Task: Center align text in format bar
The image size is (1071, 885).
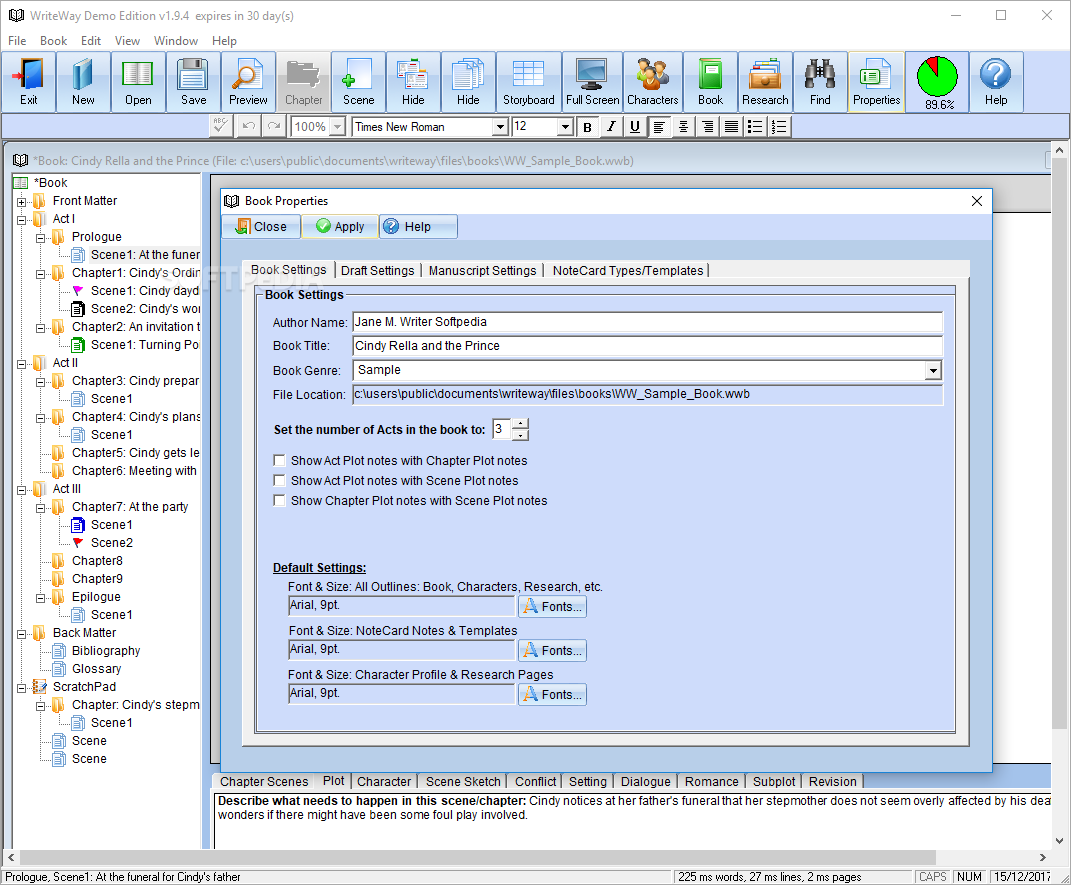Action: coord(683,127)
